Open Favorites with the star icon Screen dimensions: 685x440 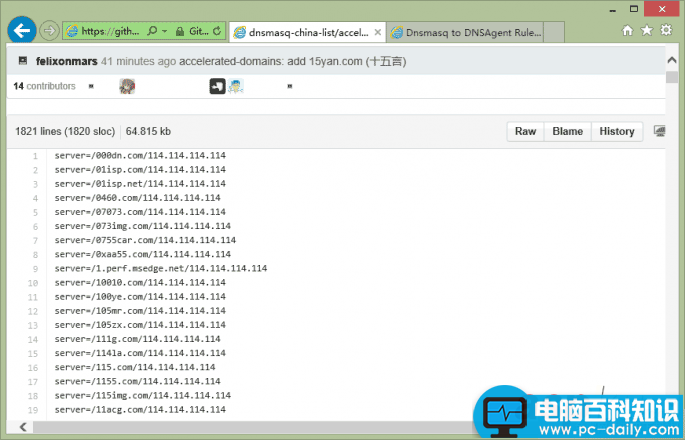coord(647,31)
